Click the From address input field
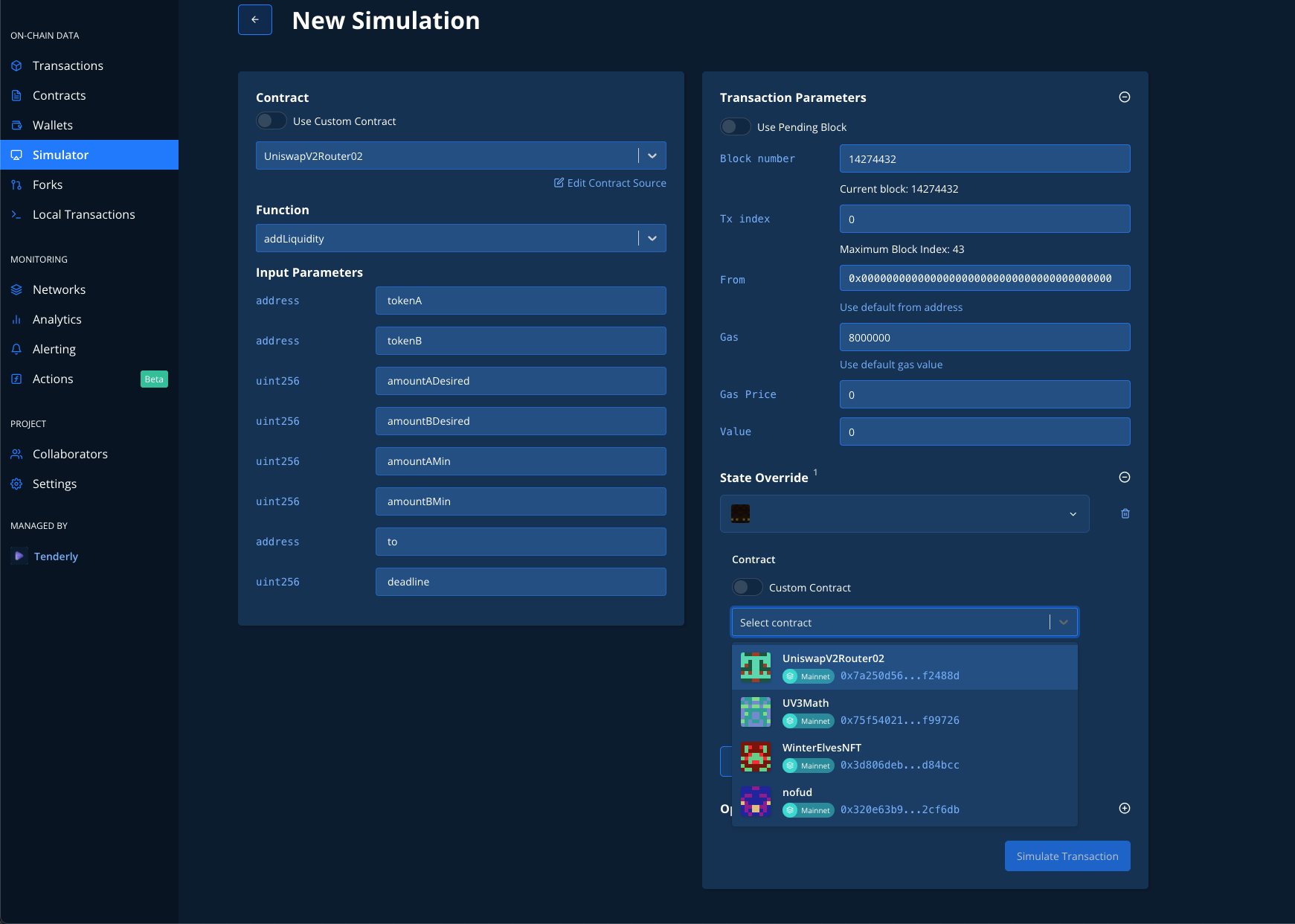The height and width of the screenshot is (924, 1295). [985, 278]
